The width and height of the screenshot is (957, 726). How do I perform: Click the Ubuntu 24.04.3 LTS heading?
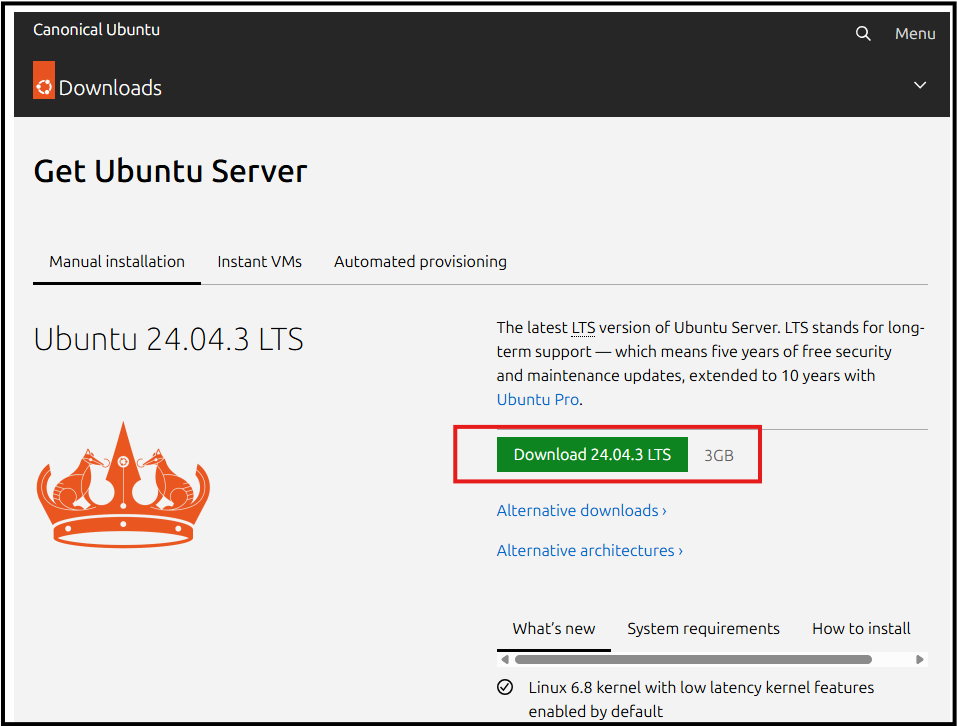168,339
